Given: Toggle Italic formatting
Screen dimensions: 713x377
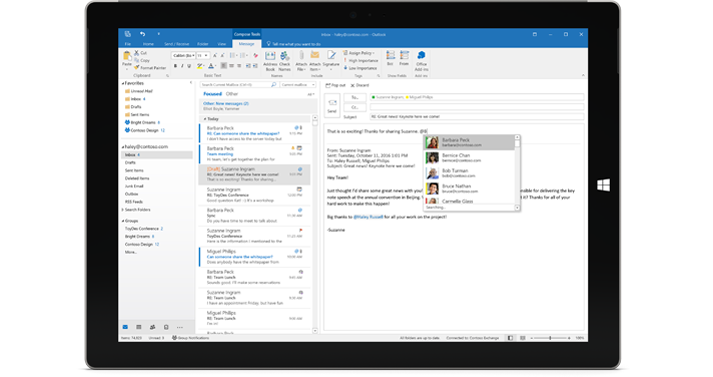Looking at the screenshot, I should (x=182, y=66).
